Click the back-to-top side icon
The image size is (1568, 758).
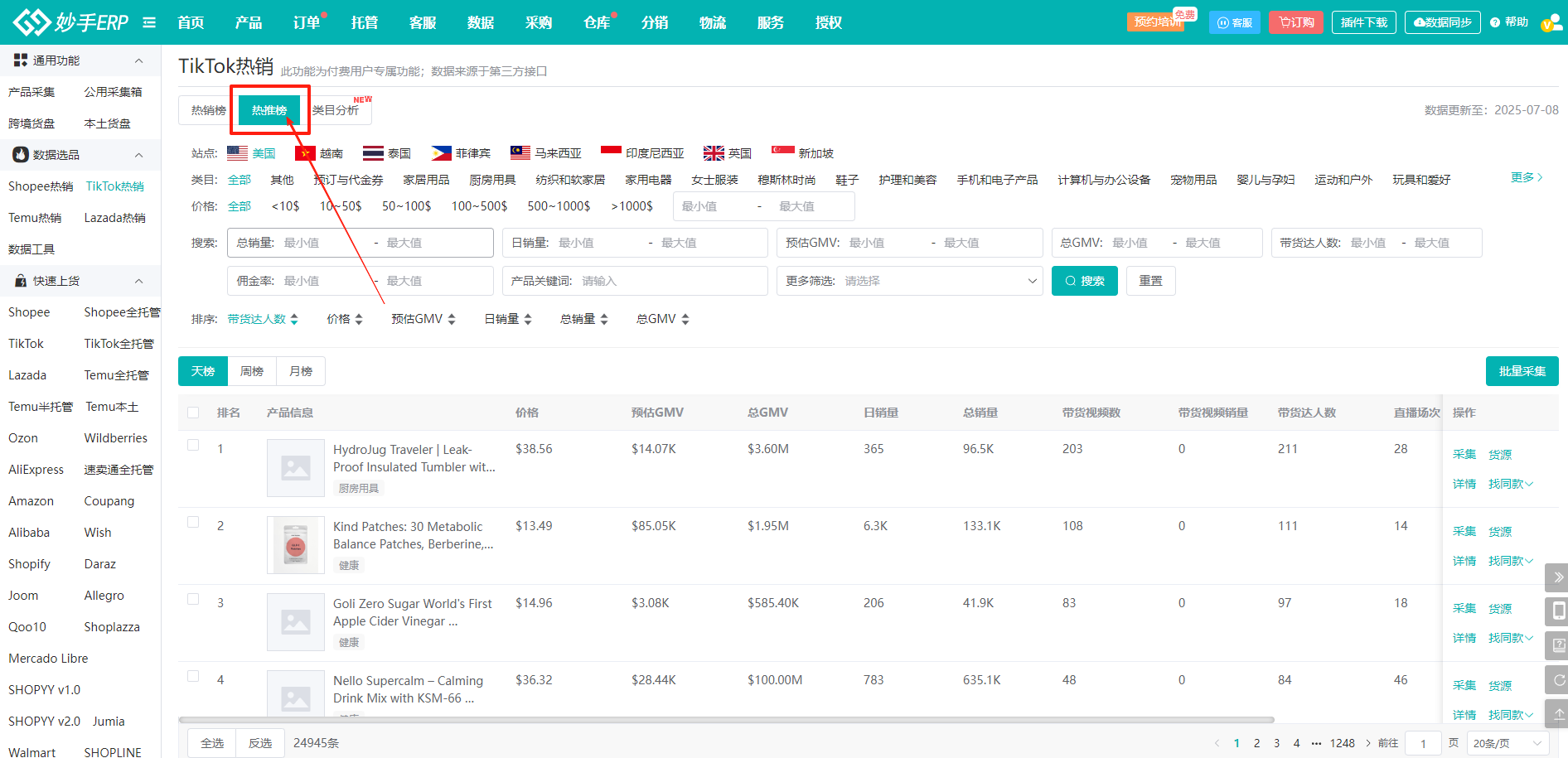coord(1558,714)
